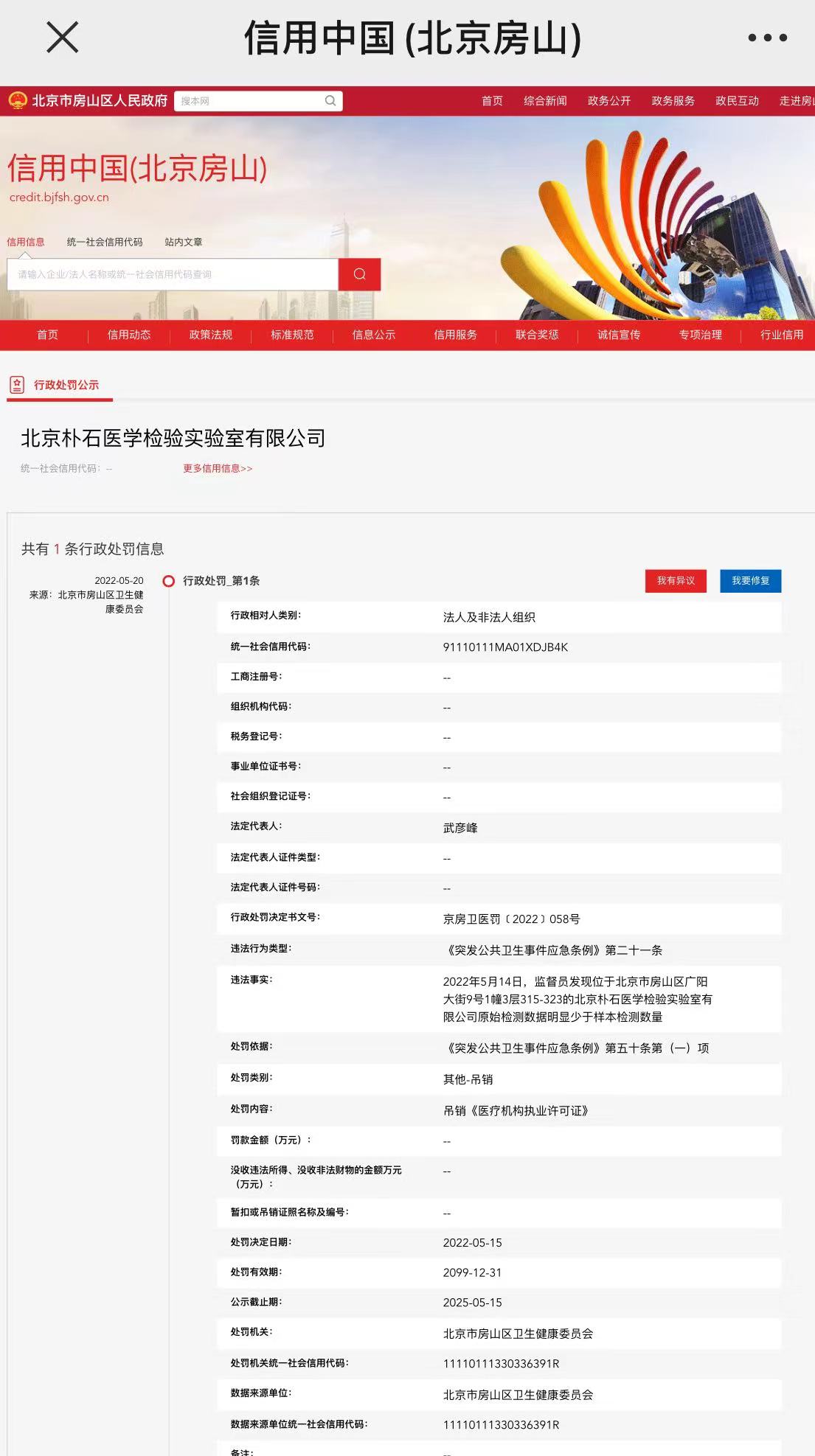Image resolution: width=815 pixels, height=1456 pixels.
Task: Open 联合奖惩 navigation item
Action: [x=537, y=335]
